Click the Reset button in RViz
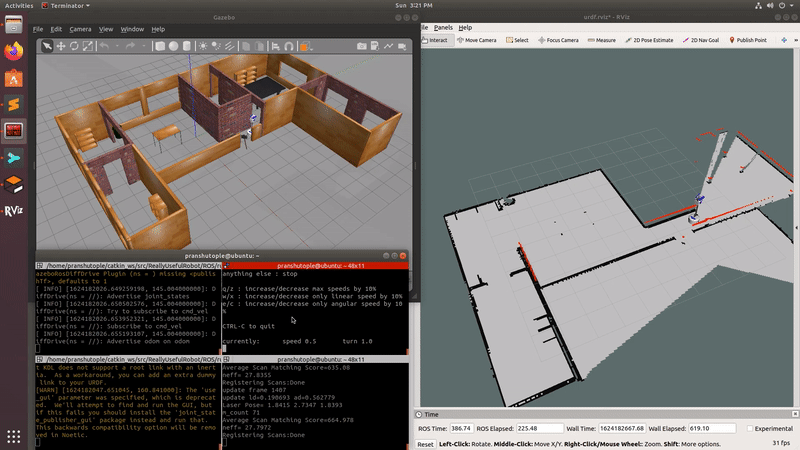The image size is (800, 450). click(x=425, y=444)
